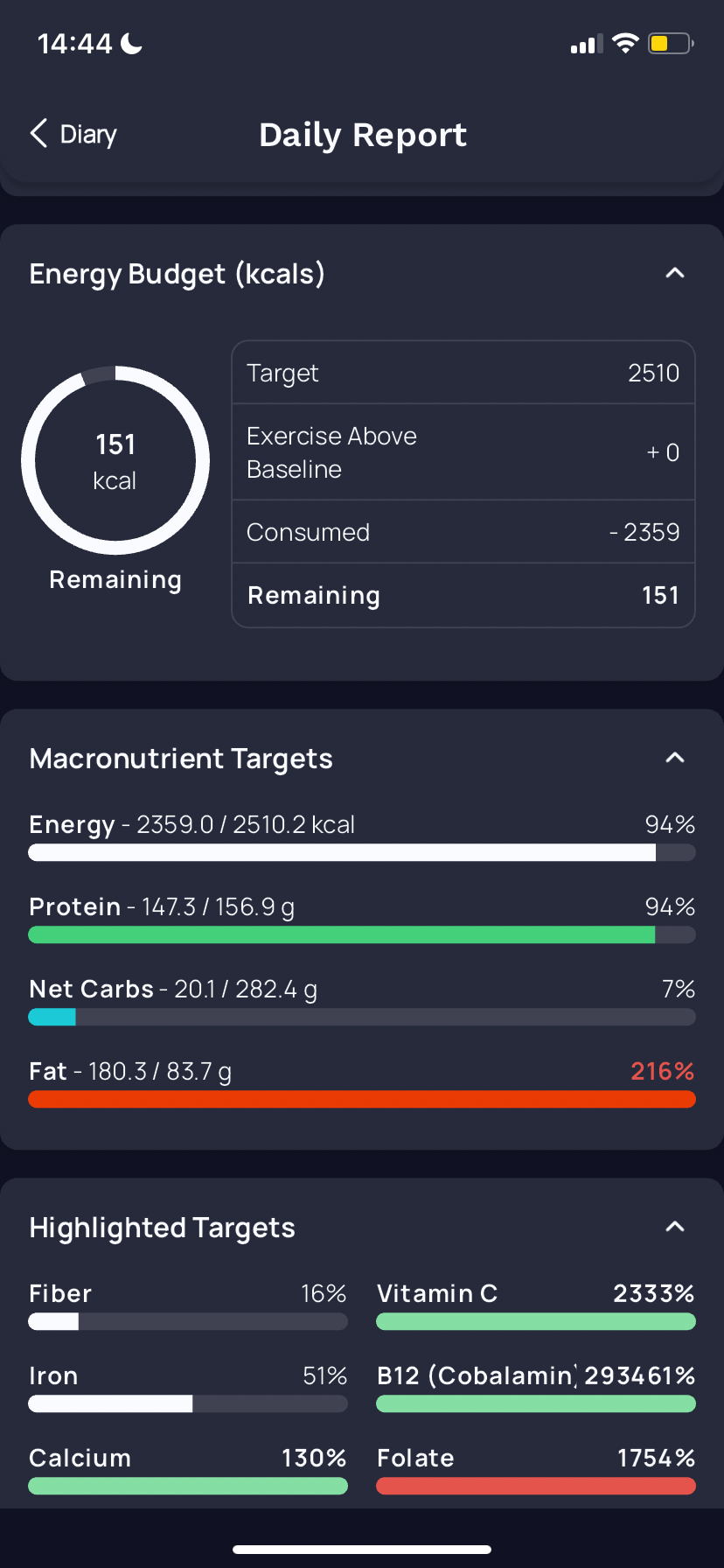The width and height of the screenshot is (724, 1568).
Task: Open the Net Carbs target
Action: [x=362, y=1003]
